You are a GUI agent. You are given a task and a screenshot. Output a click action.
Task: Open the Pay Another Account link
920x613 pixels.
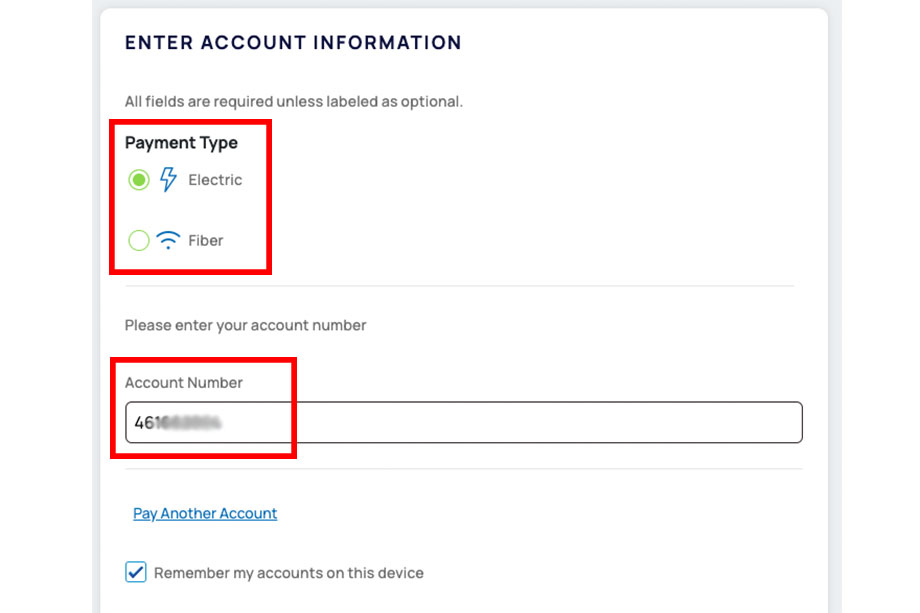(205, 513)
